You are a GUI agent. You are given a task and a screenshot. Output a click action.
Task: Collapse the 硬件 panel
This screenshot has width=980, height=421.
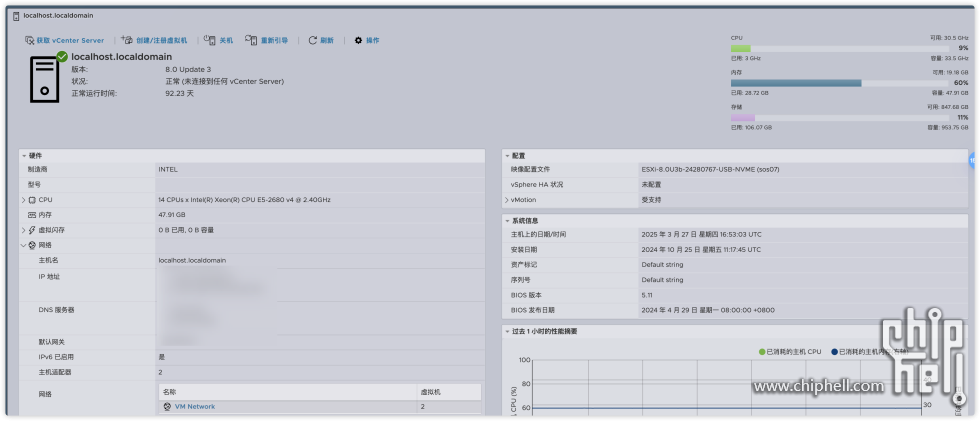click(x=24, y=156)
